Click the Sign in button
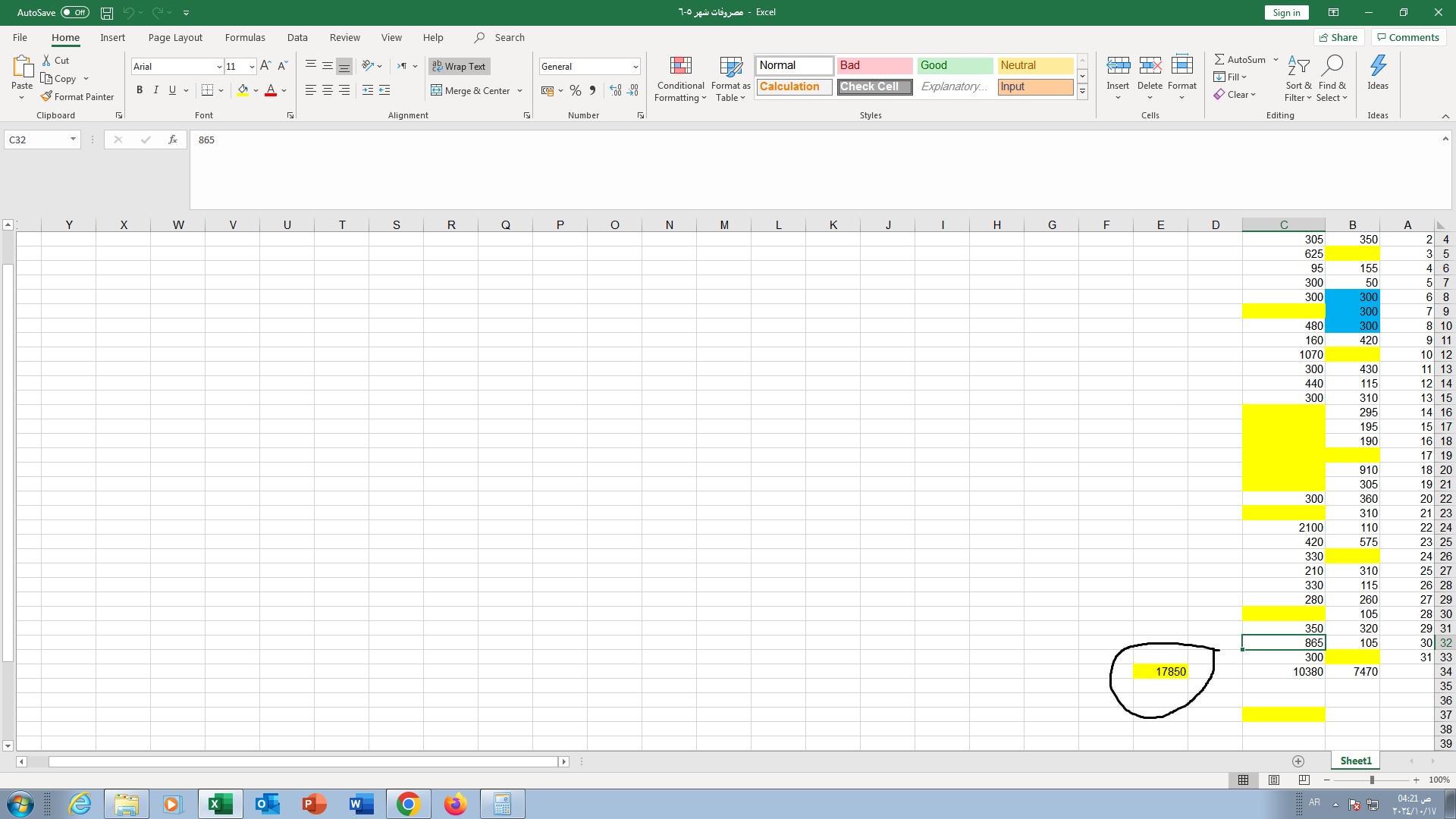1456x819 pixels. click(x=1286, y=12)
